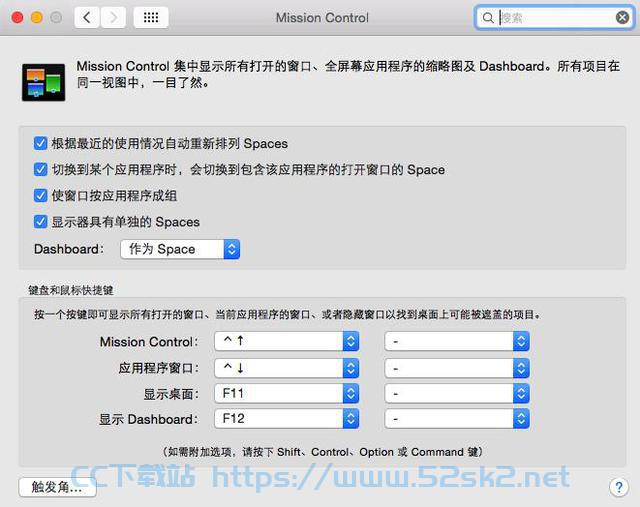Click inside the search input field
Screen dimensions: 640x507
(x=555, y=18)
